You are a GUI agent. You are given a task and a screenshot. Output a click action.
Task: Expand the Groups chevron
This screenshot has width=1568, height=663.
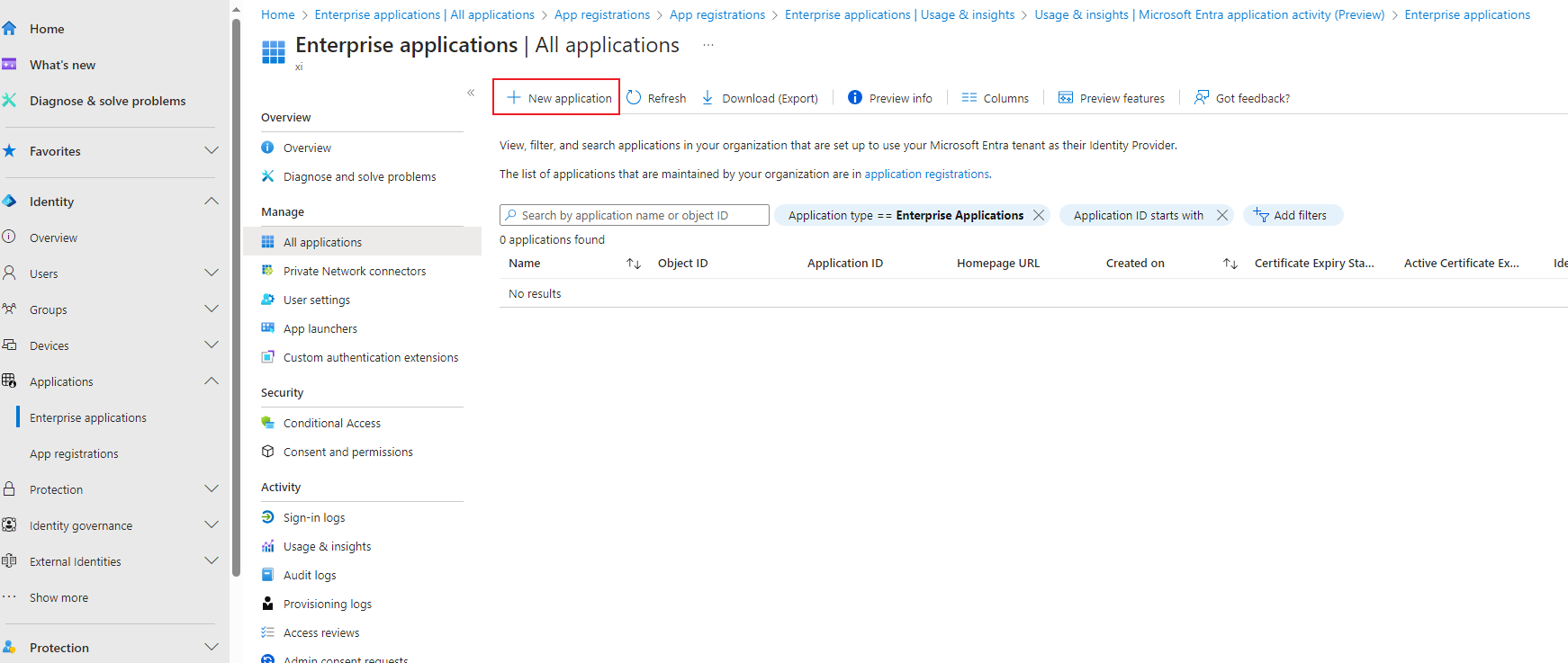click(212, 309)
